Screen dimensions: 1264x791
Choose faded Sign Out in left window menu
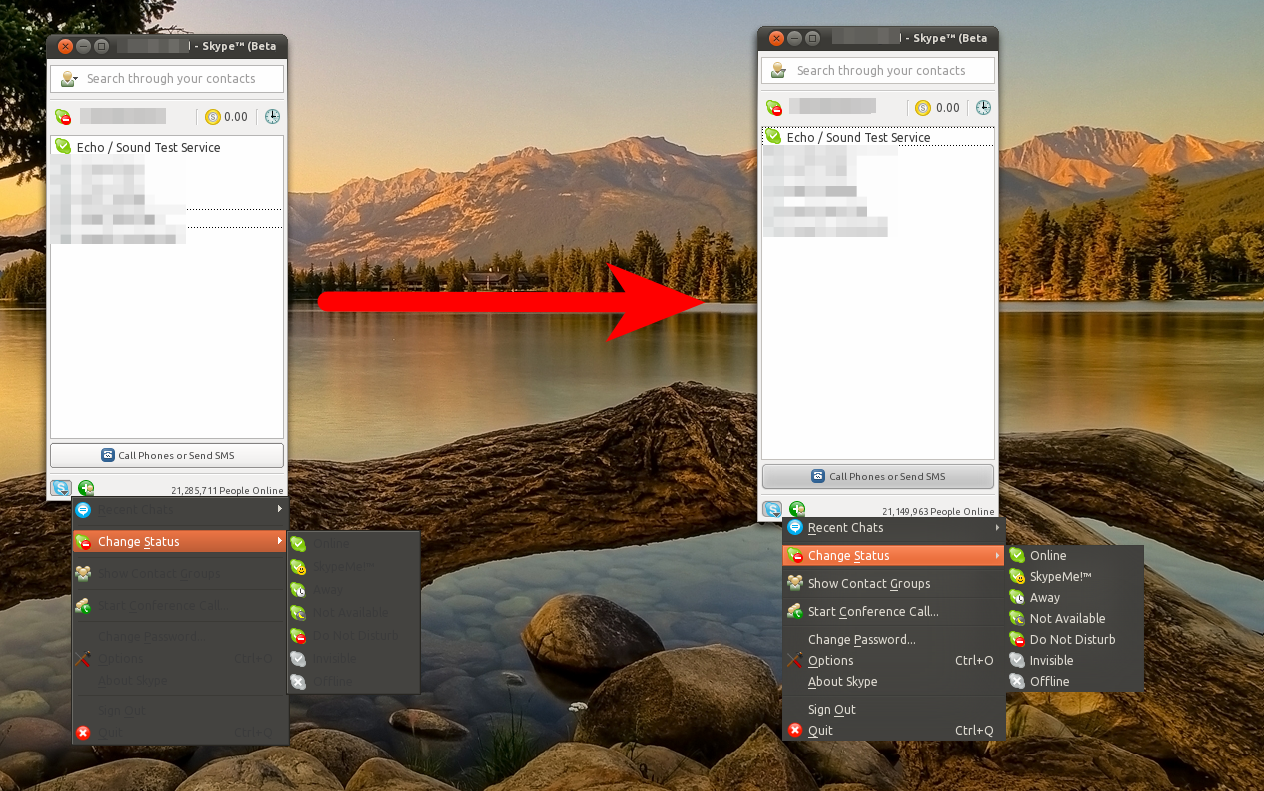click(180, 710)
